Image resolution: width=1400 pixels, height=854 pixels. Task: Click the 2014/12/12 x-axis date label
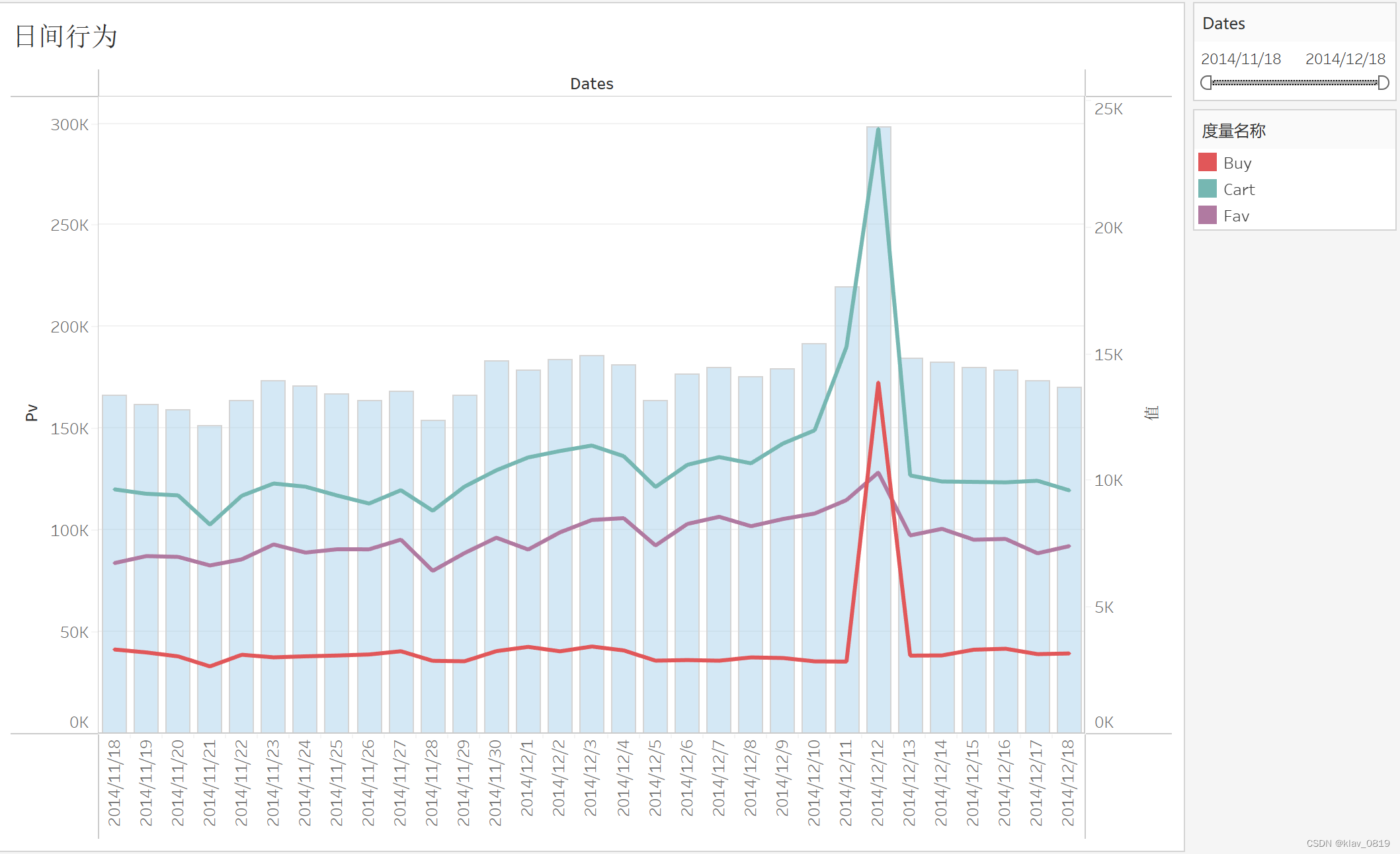click(878, 783)
